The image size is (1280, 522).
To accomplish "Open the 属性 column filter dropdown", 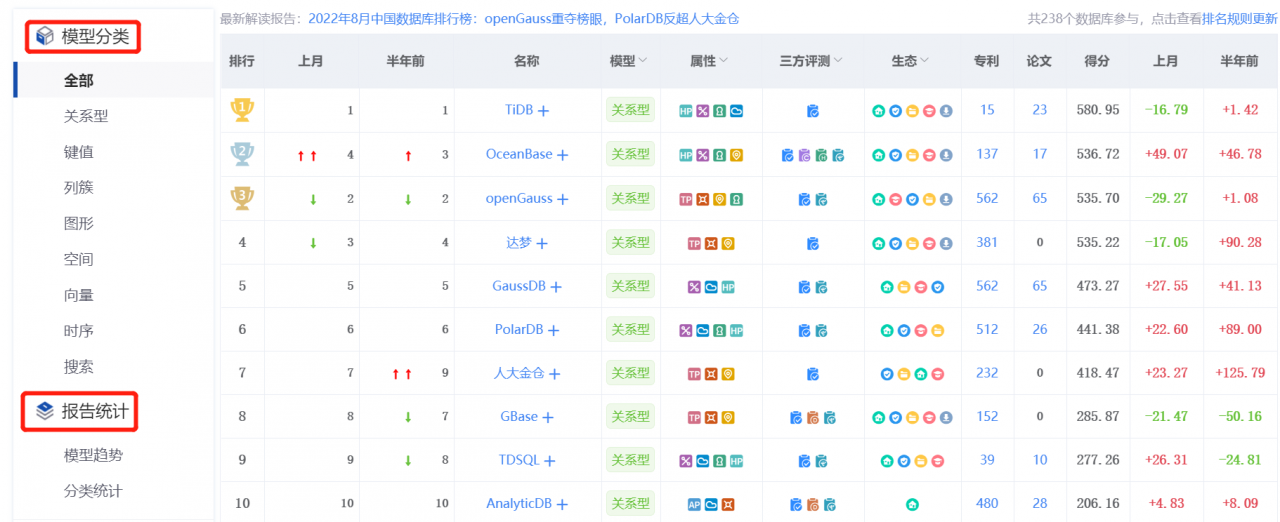I will pos(723,61).
